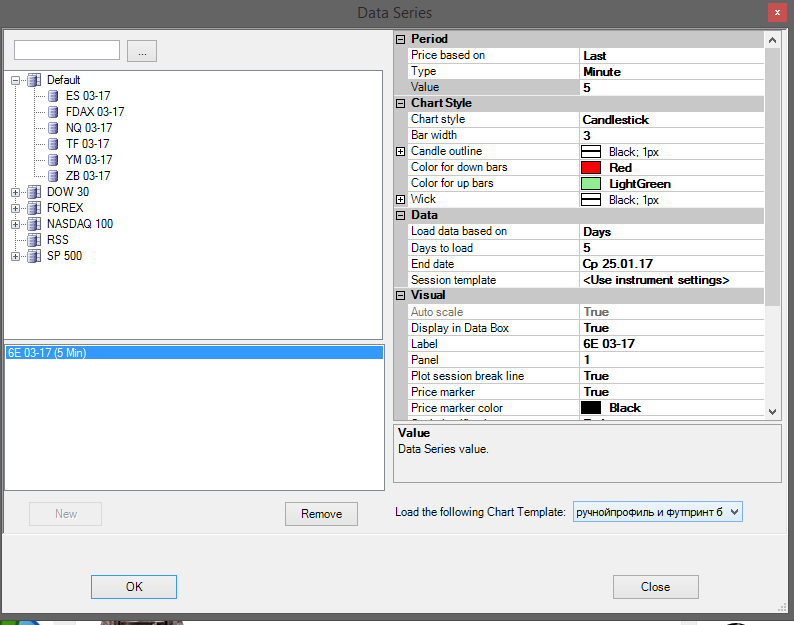Click the TF 03-17 instrument icon
This screenshot has height=625, width=794.
[53, 144]
